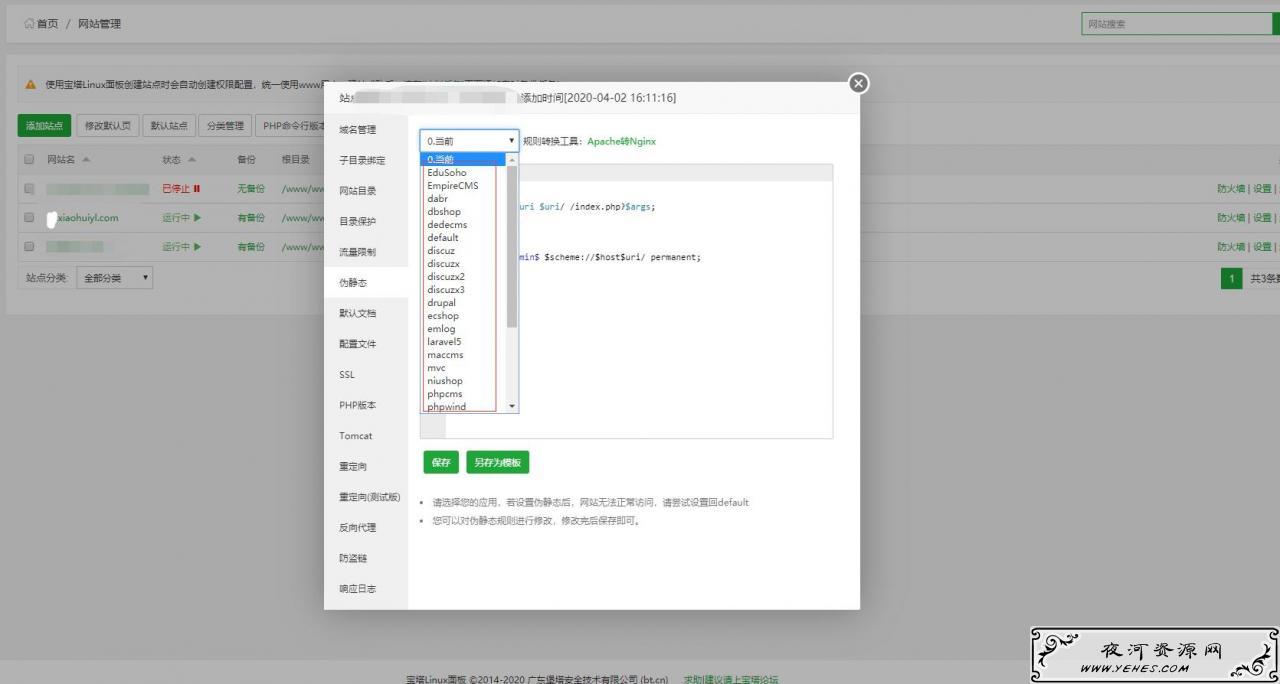Click the red 已停止 pause icon
The width and height of the screenshot is (1280, 684).
point(197,189)
